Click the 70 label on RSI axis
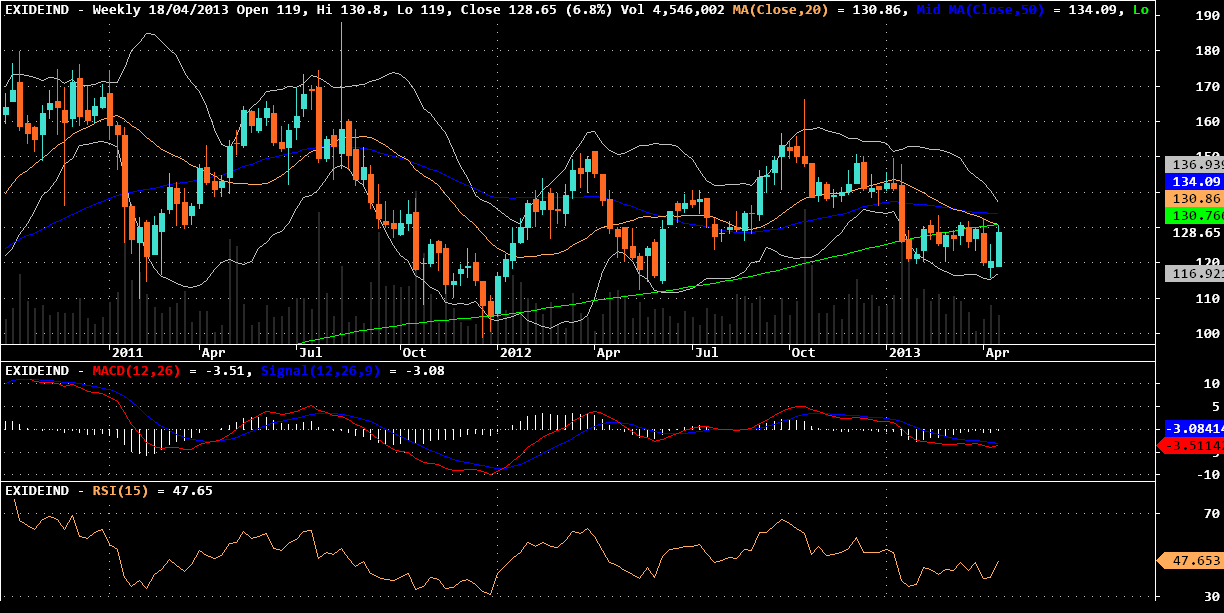The image size is (1224, 613). click(1212, 513)
